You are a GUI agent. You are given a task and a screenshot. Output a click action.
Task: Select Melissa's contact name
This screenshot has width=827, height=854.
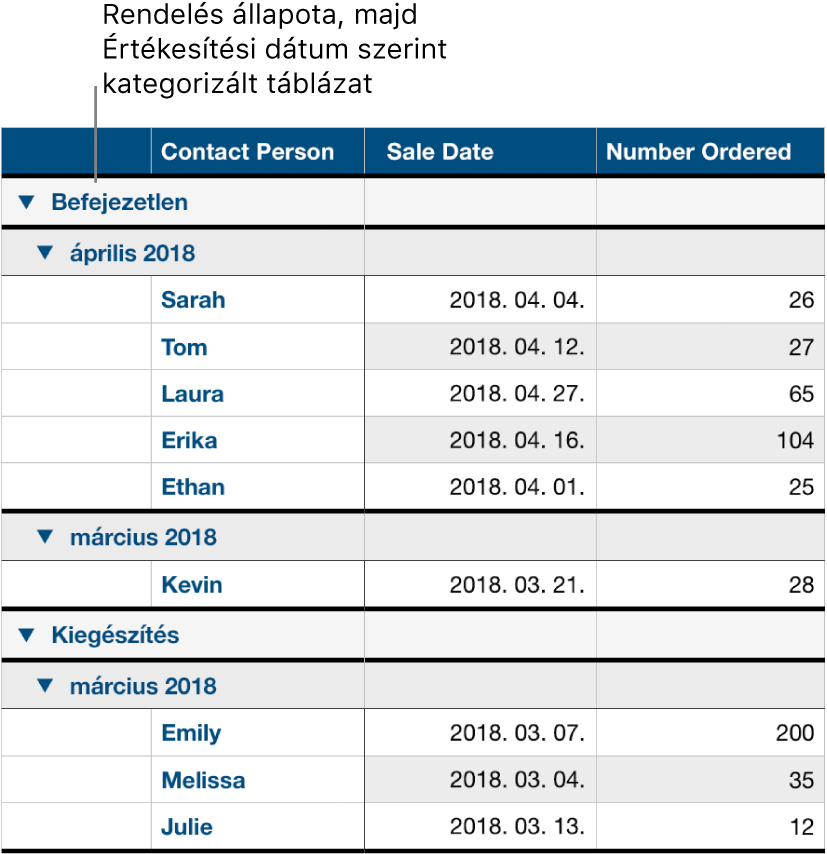(x=202, y=779)
